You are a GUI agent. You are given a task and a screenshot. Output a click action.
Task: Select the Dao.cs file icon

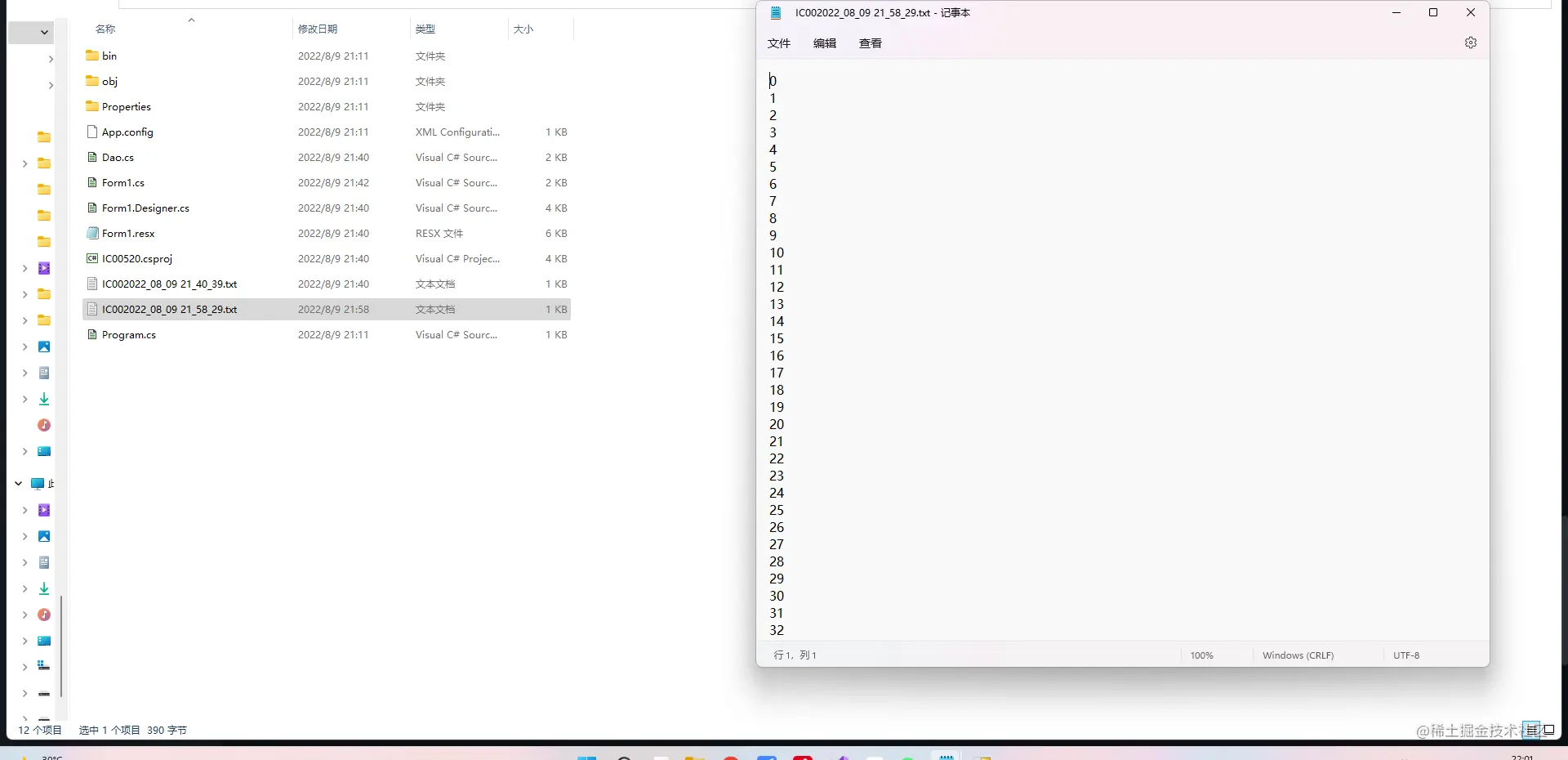(x=92, y=157)
